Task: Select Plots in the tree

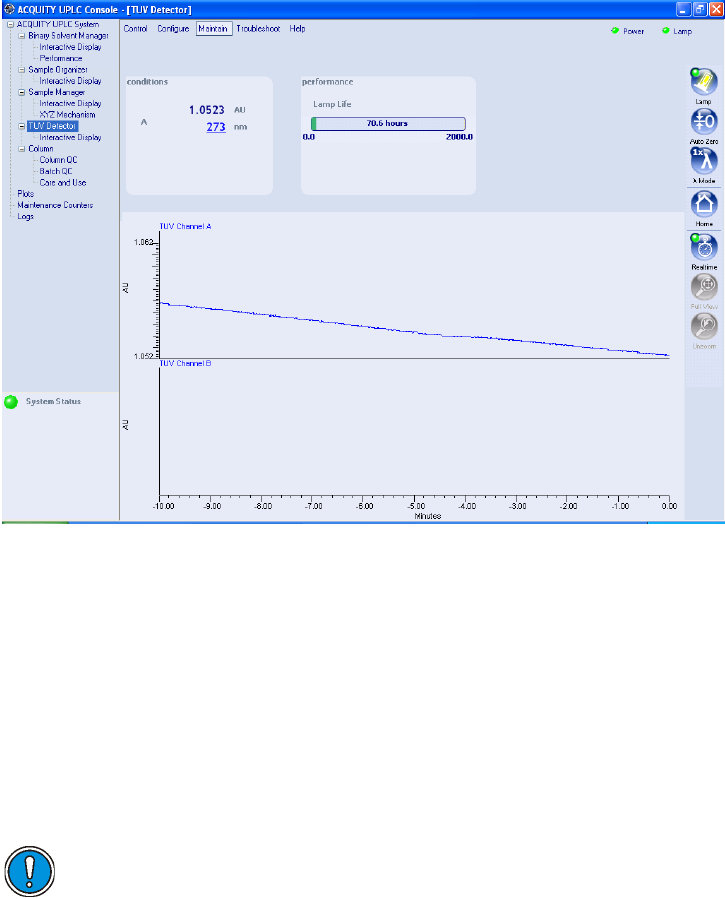Action: (26, 194)
